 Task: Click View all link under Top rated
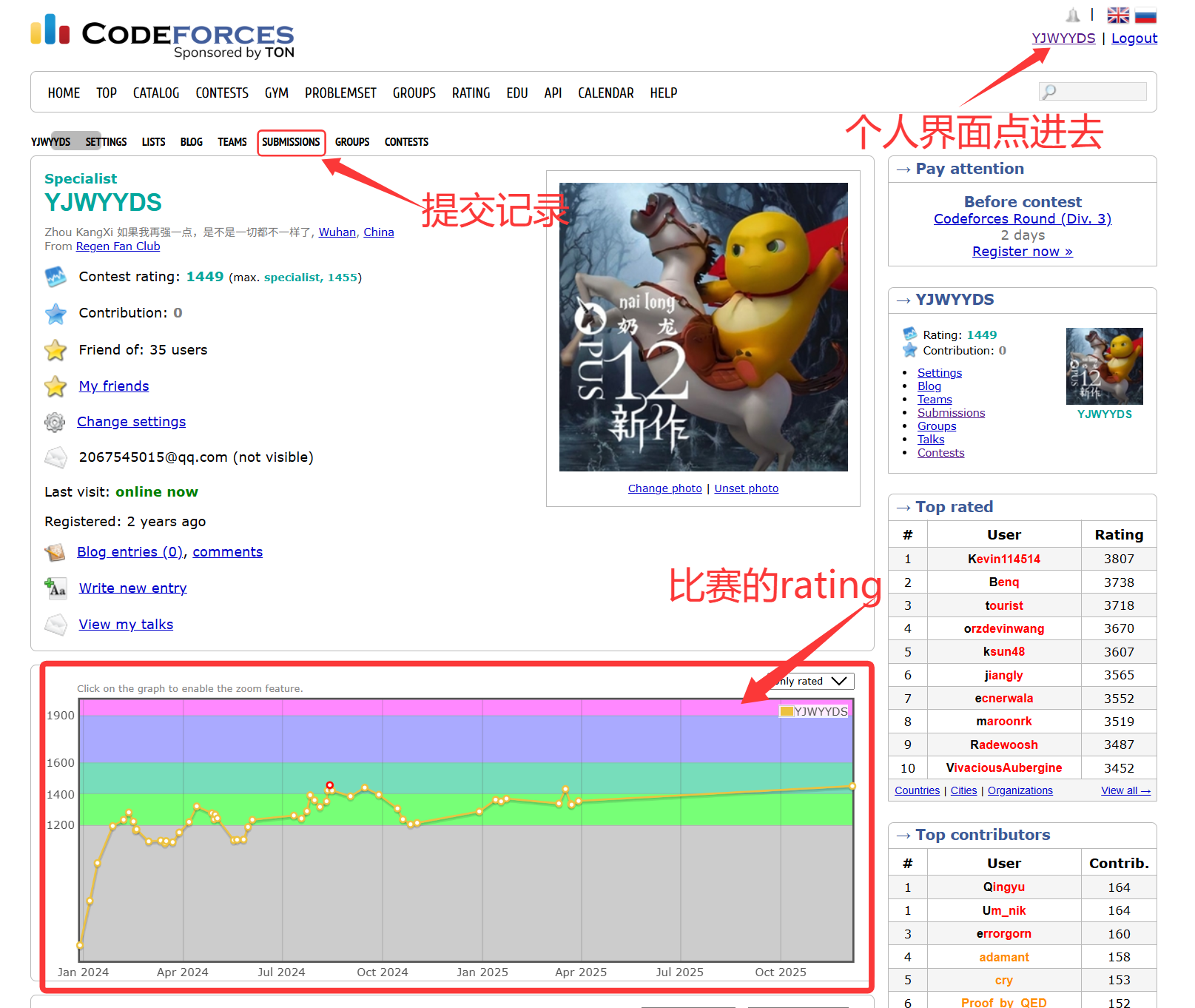click(1125, 790)
